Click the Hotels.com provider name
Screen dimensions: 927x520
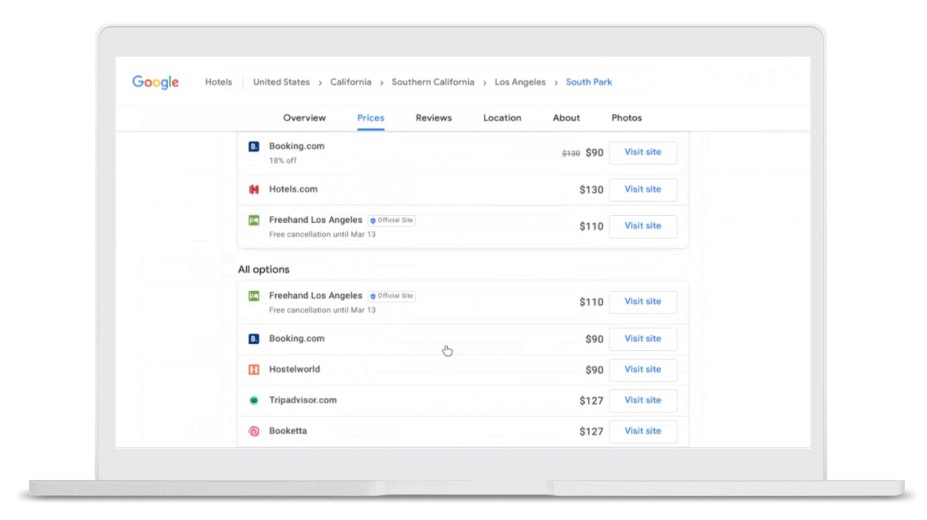pyautogui.click(x=293, y=189)
